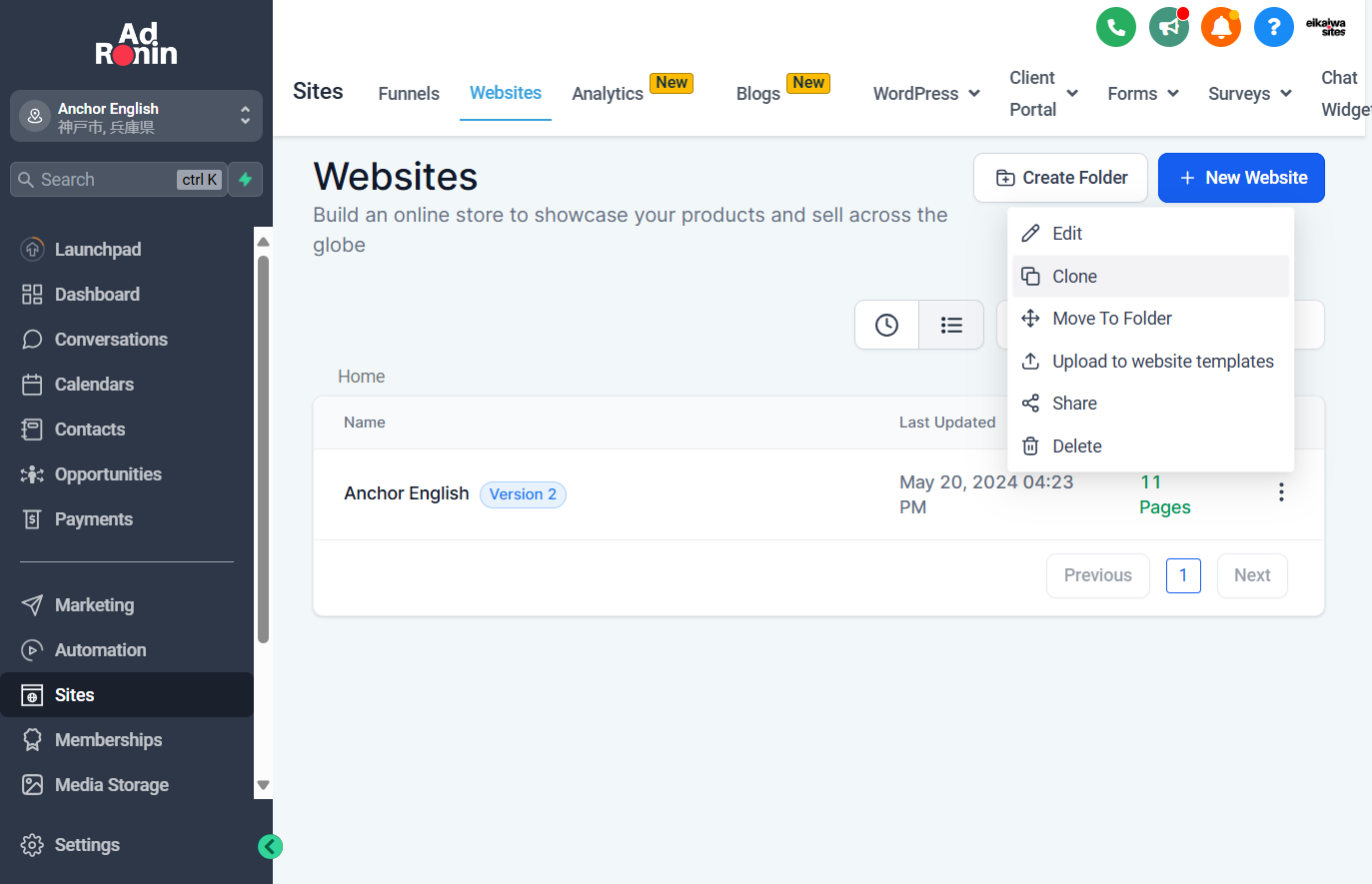Open Automation in the sidebar
1372x884 pixels.
pos(127,650)
